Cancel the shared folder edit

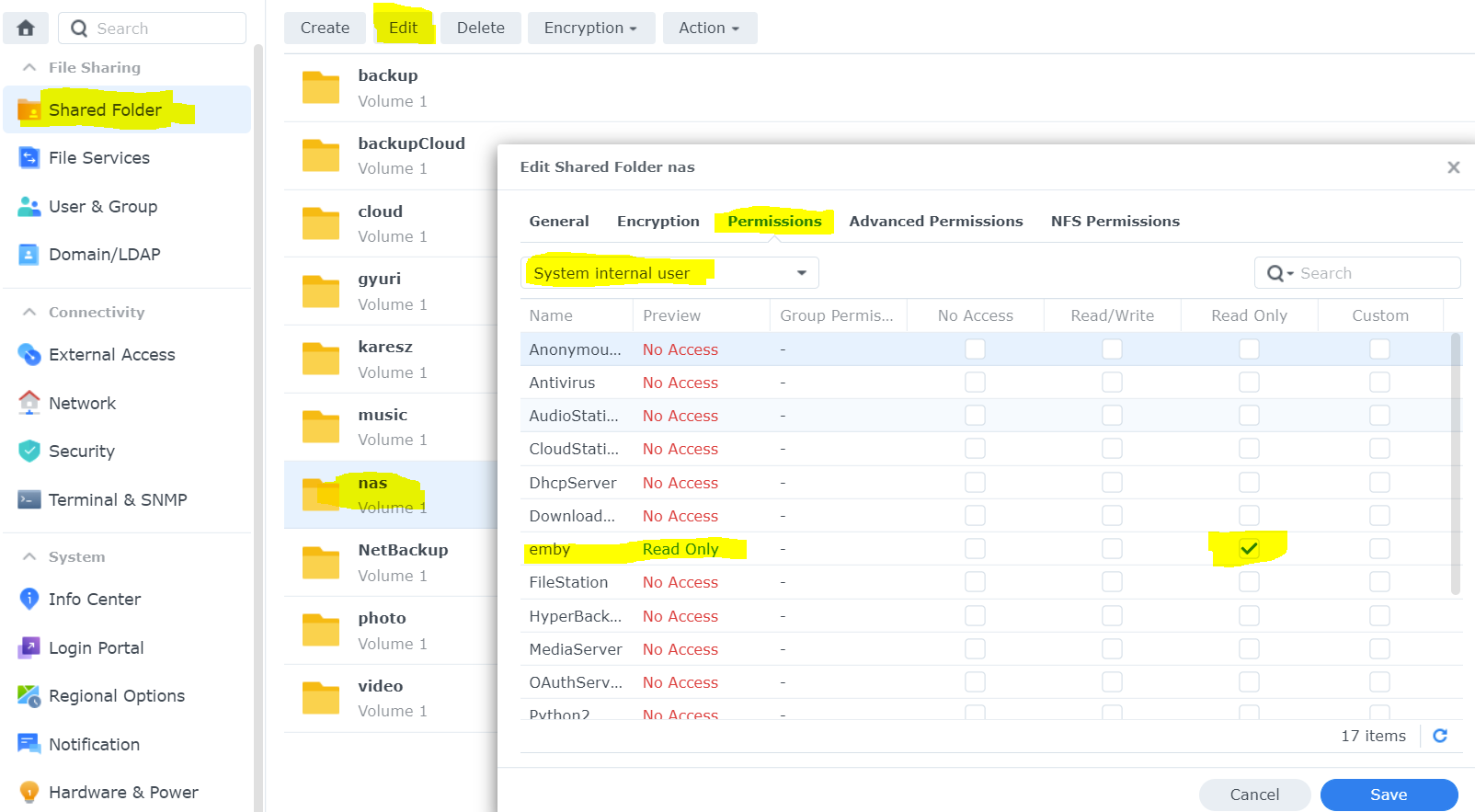coord(1254,795)
